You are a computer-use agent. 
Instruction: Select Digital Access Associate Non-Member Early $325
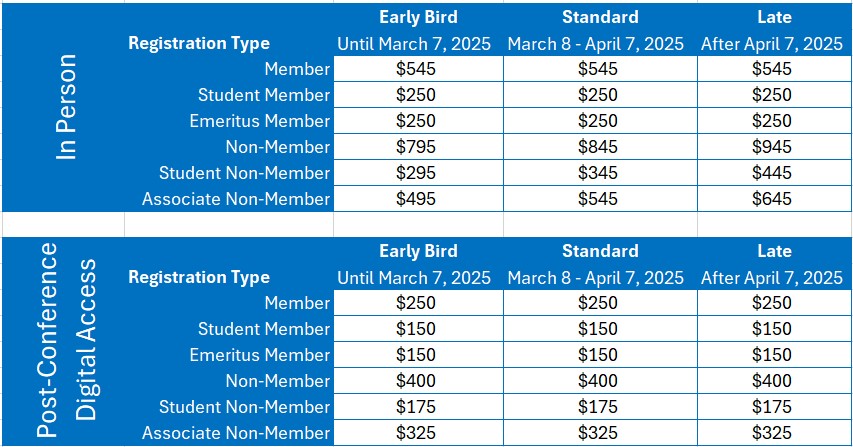418,433
